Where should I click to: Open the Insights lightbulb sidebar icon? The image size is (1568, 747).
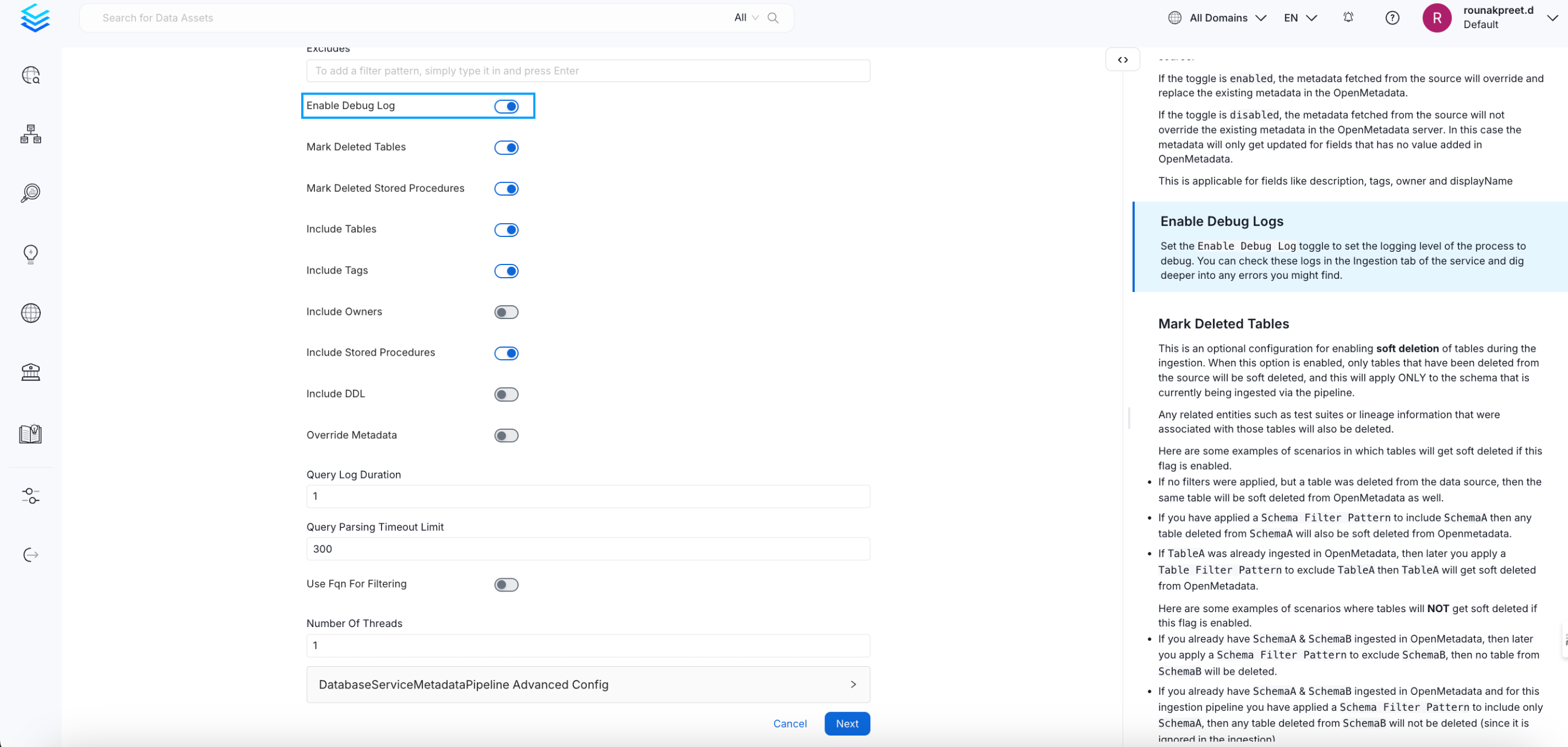coord(30,252)
